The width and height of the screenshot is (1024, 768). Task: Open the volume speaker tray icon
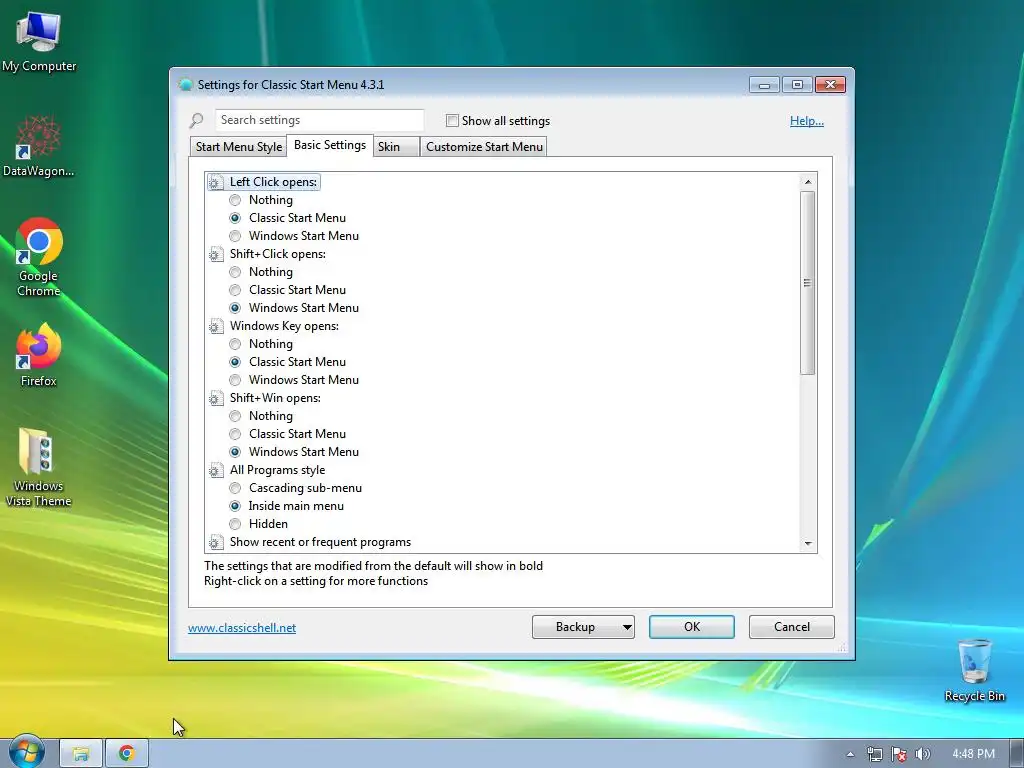point(922,754)
